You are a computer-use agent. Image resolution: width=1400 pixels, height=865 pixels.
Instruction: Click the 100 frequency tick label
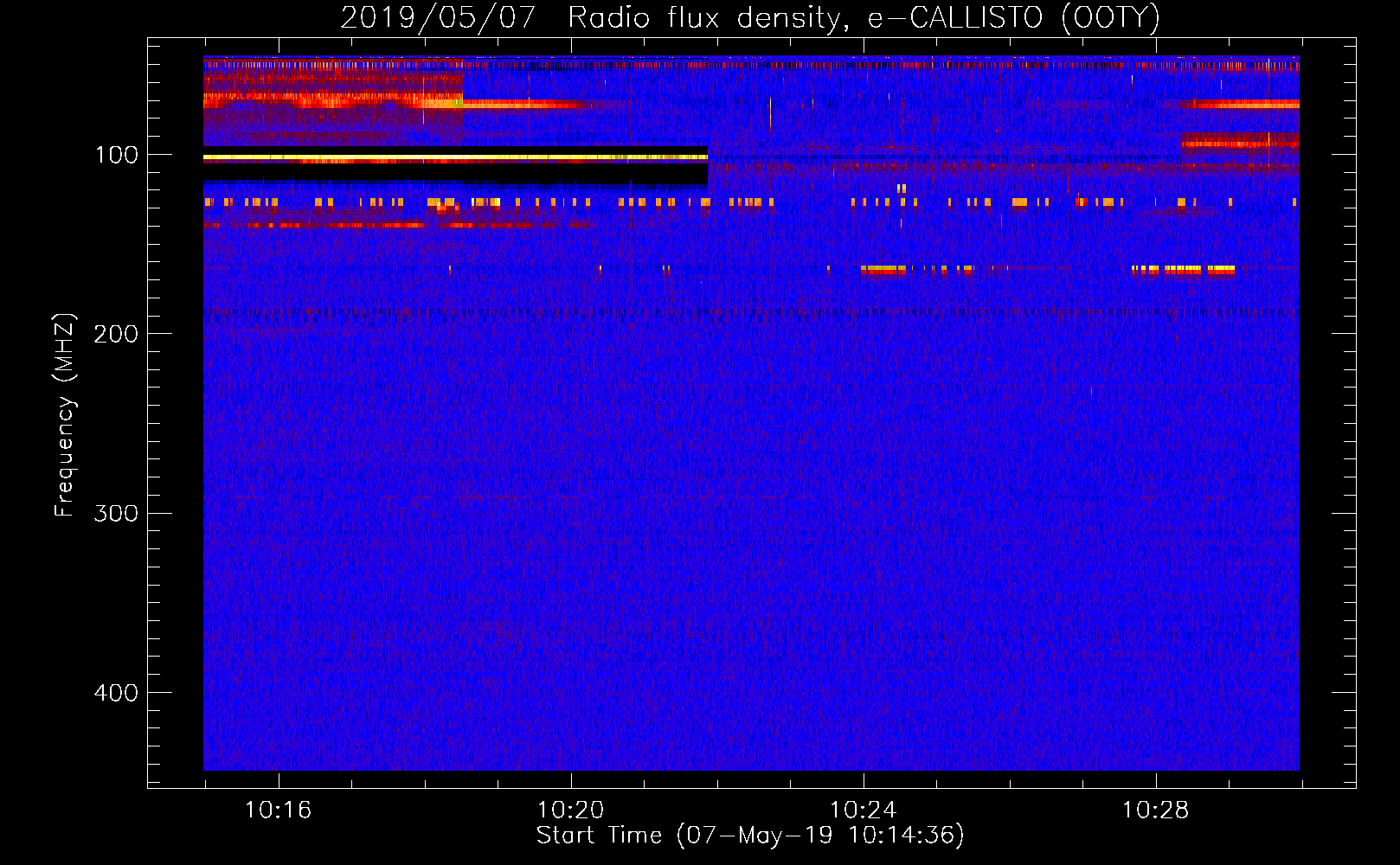117,155
